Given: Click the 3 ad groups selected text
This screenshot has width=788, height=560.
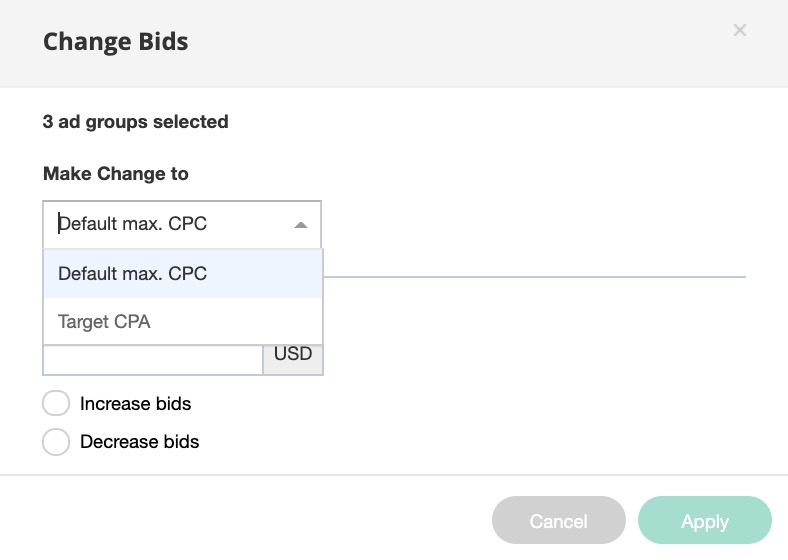Looking at the screenshot, I should [135, 122].
